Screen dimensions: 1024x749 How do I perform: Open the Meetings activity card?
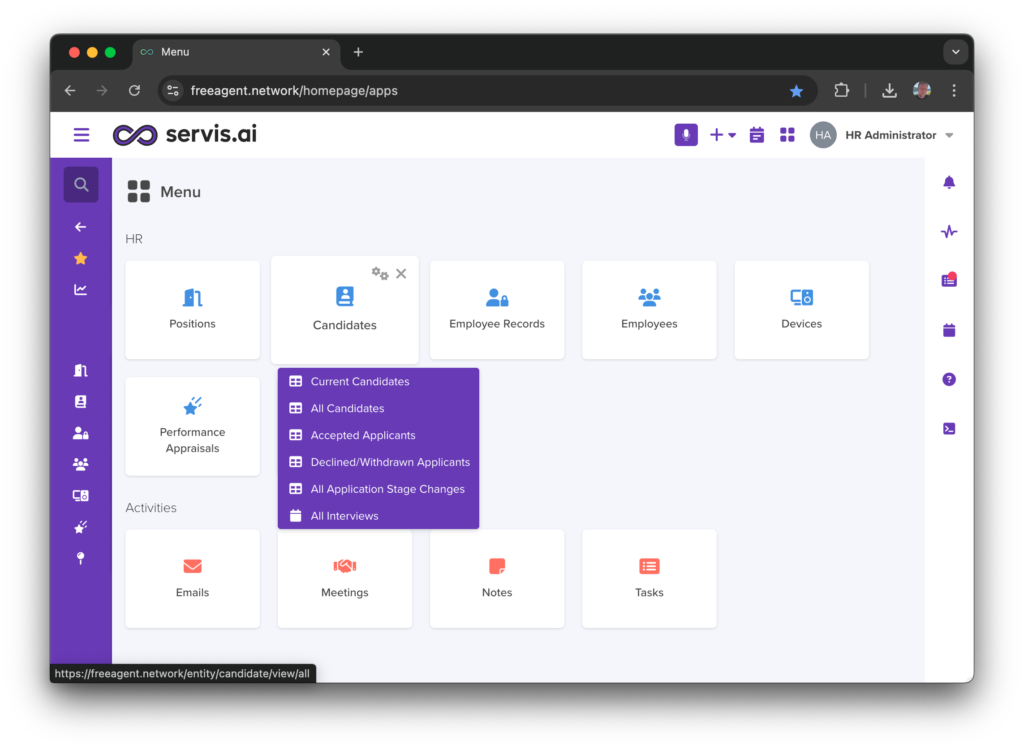345,579
